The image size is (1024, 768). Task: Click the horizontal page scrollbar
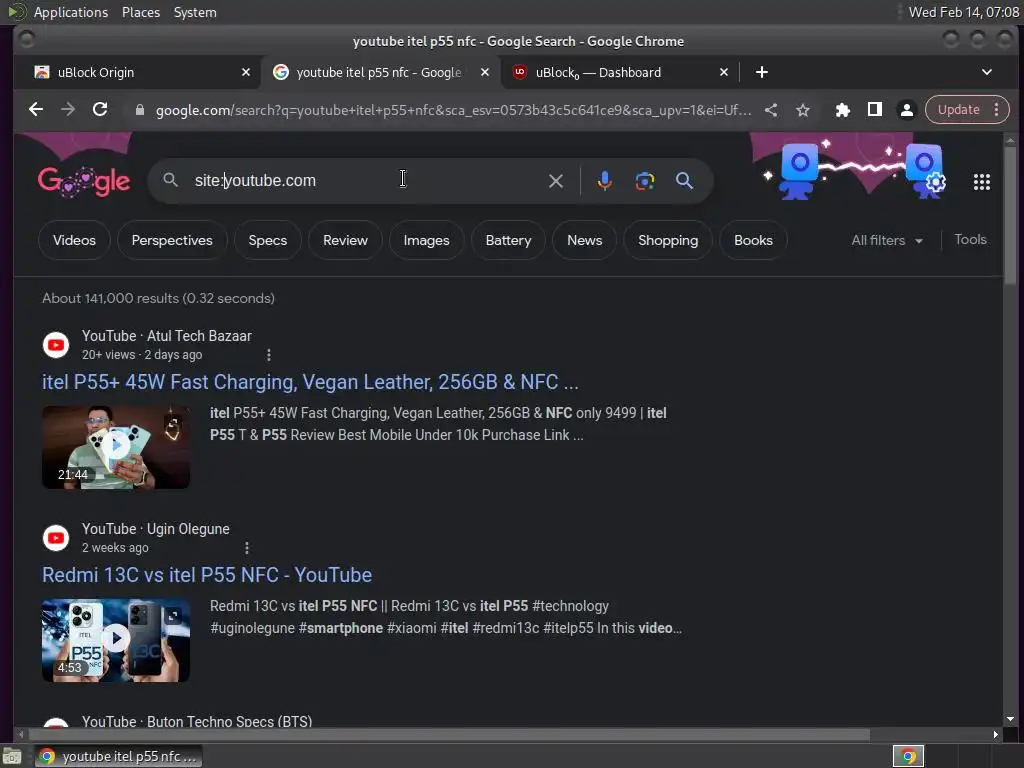(450, 735)
